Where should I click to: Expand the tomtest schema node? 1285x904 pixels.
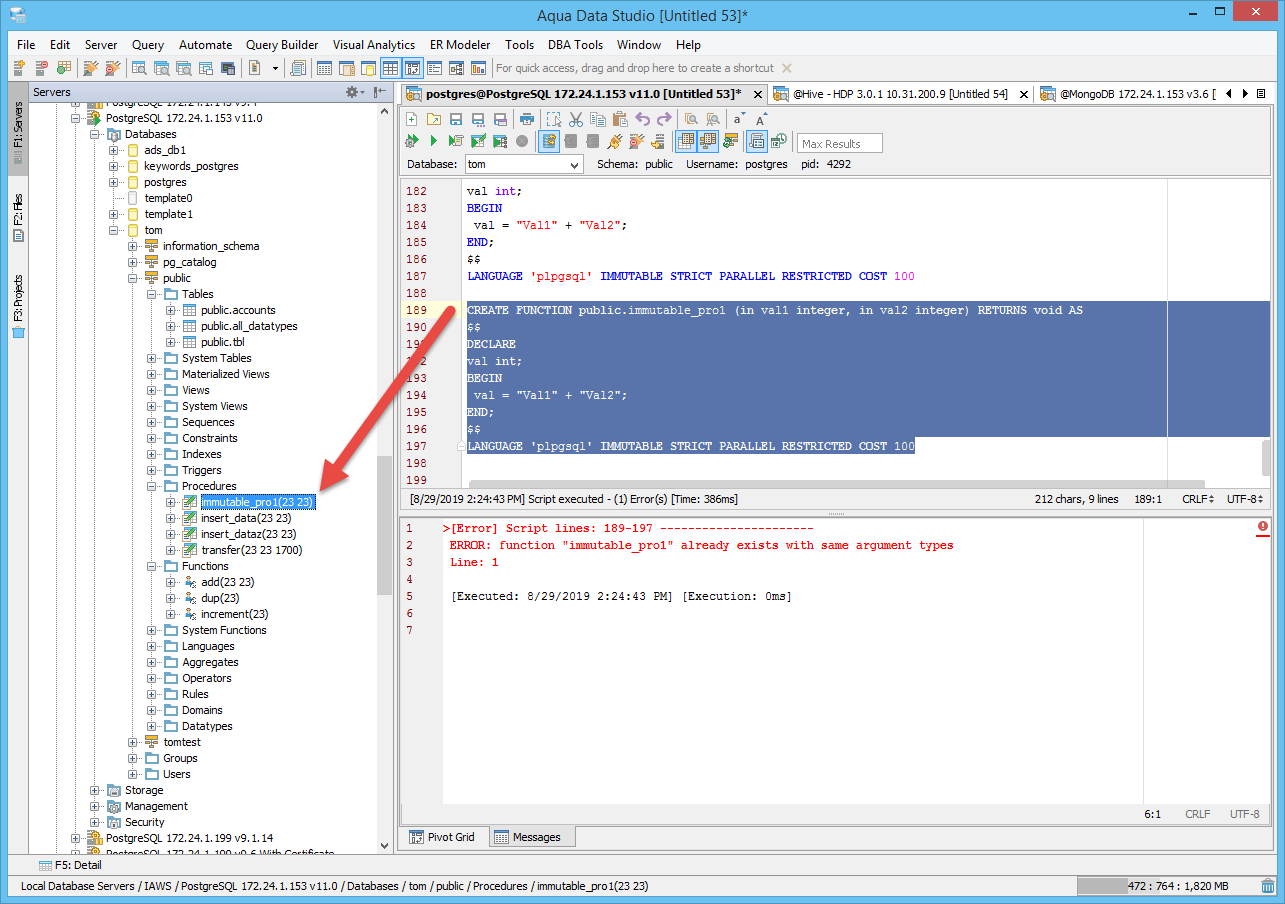[x=133, y=742]
